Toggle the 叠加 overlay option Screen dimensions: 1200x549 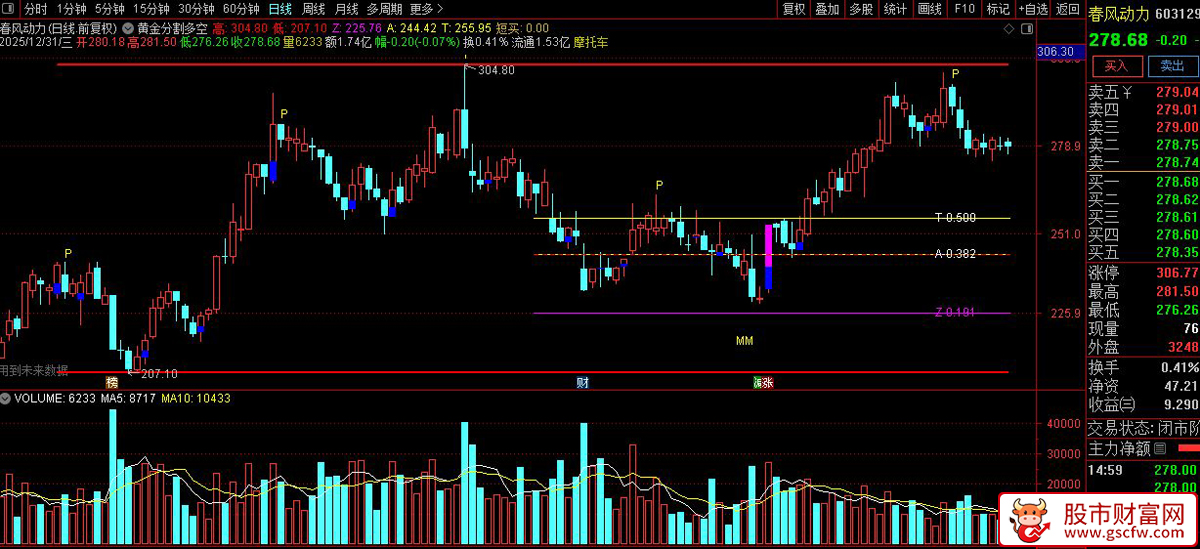pyautogui.click(x=827, y=9)
